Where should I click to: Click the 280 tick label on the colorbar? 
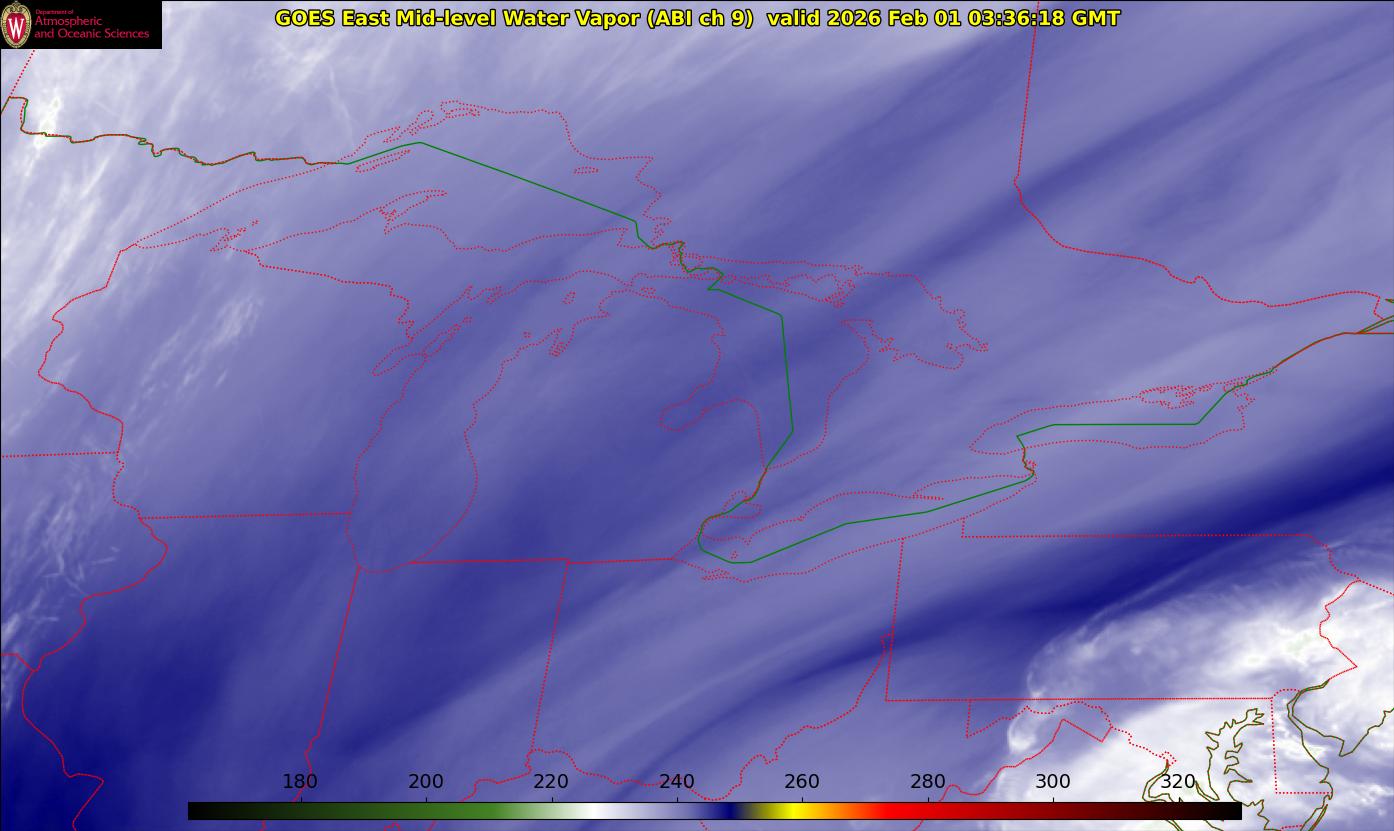click(x=928, y=781)
